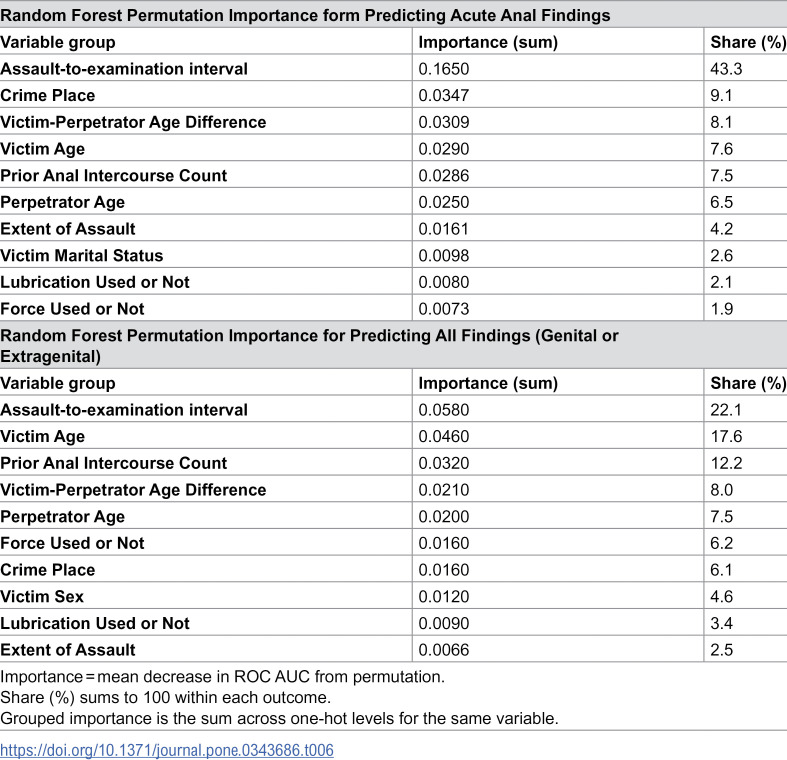Click the 22.1 share value

click(726, 410)
